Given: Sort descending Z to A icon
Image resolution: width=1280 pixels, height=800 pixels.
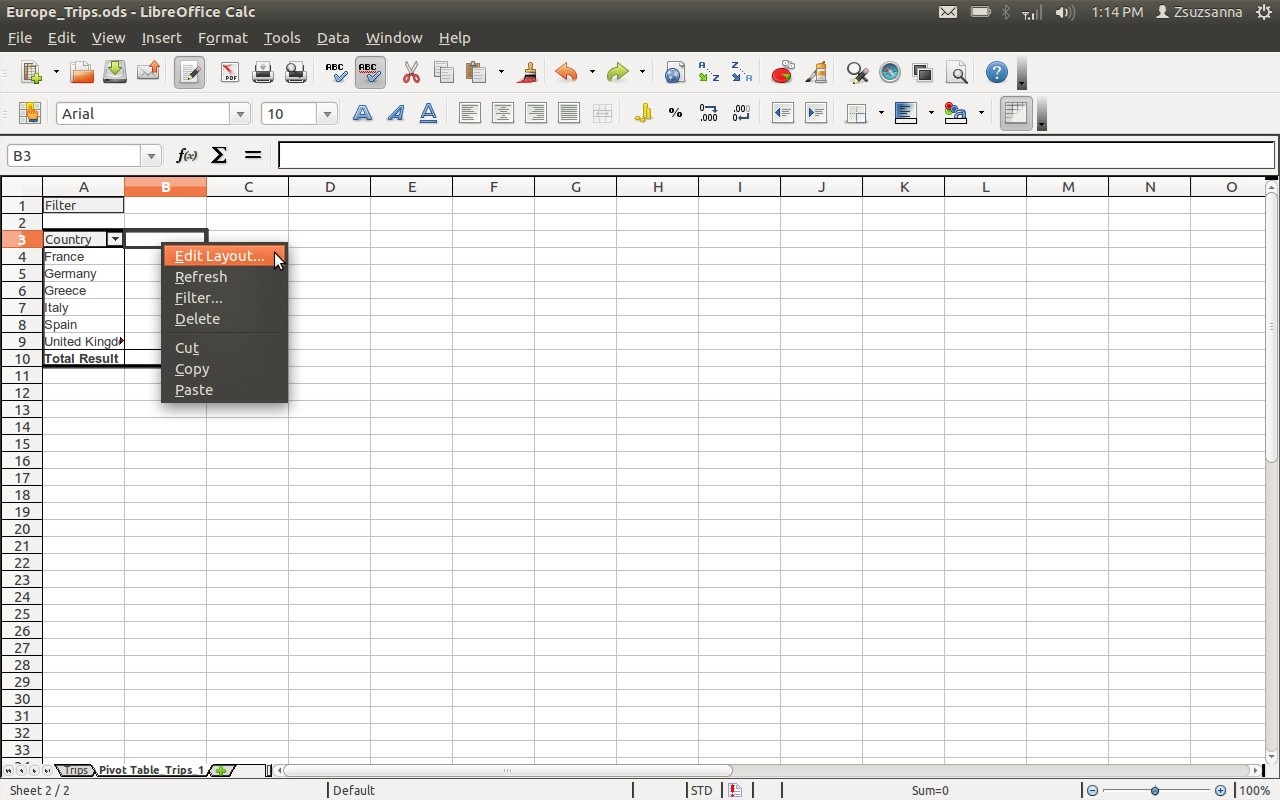Looking at the screenshot, I should (x=741, y=73).
